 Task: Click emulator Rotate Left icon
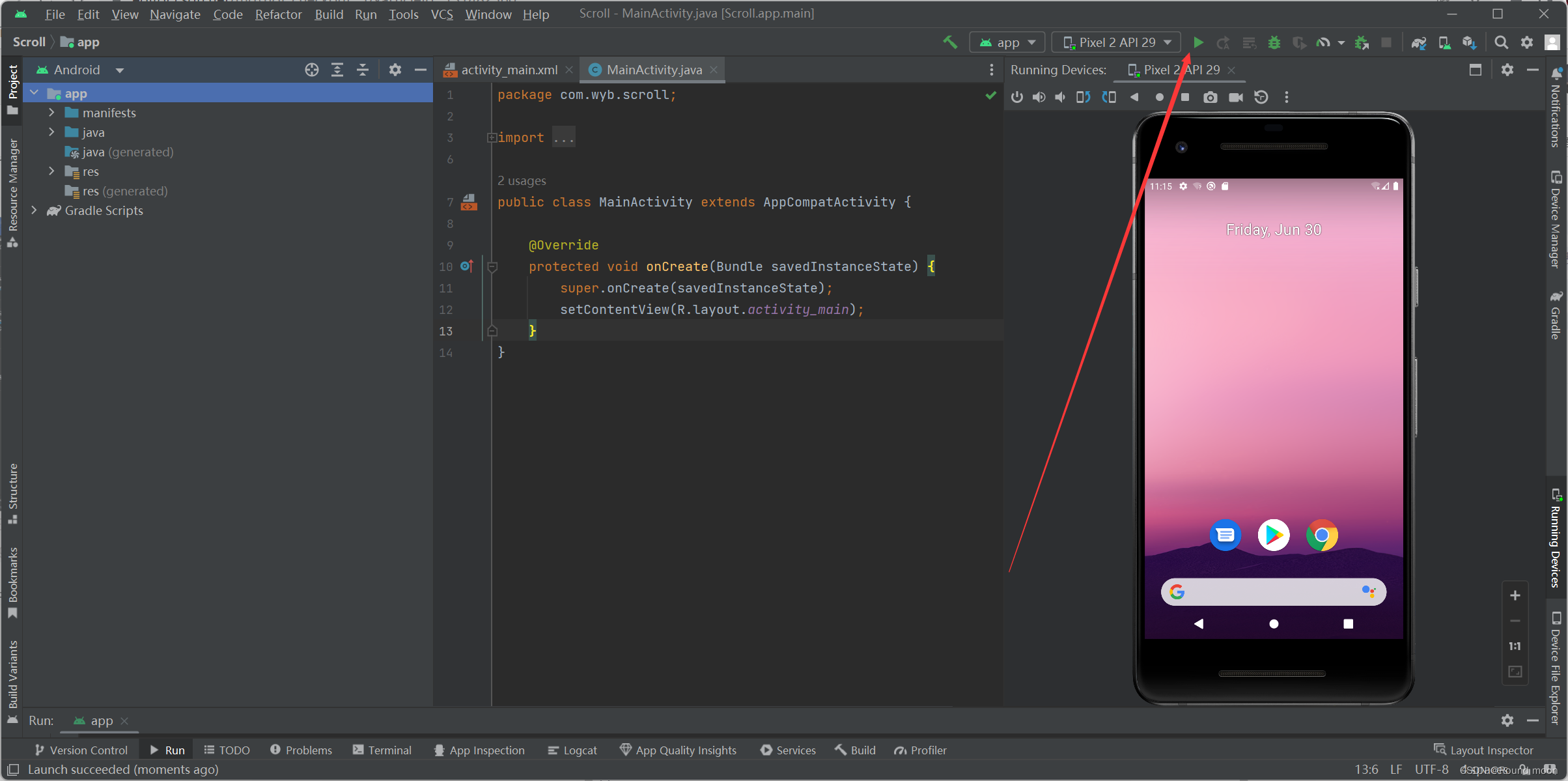1084,97
